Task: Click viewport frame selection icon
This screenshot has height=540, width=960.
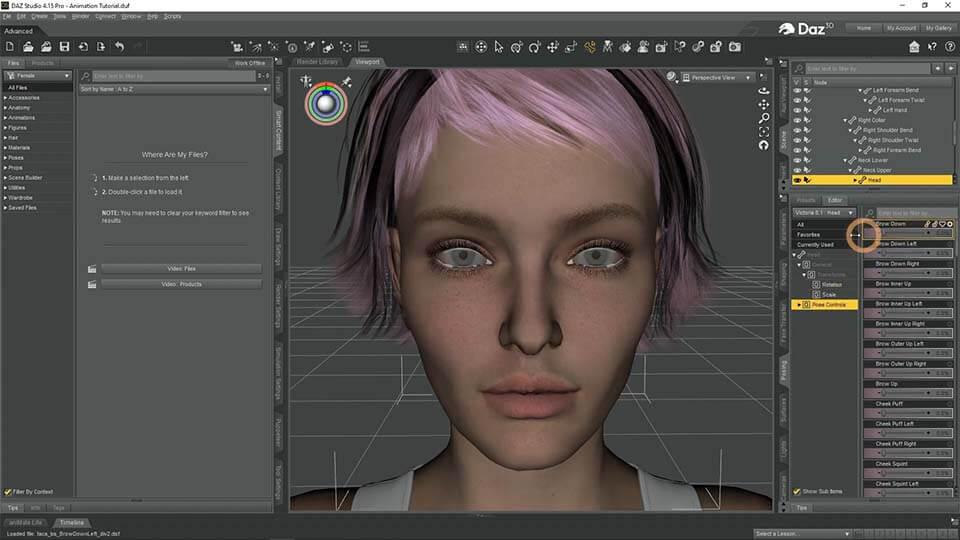Action: pos(763,132)
